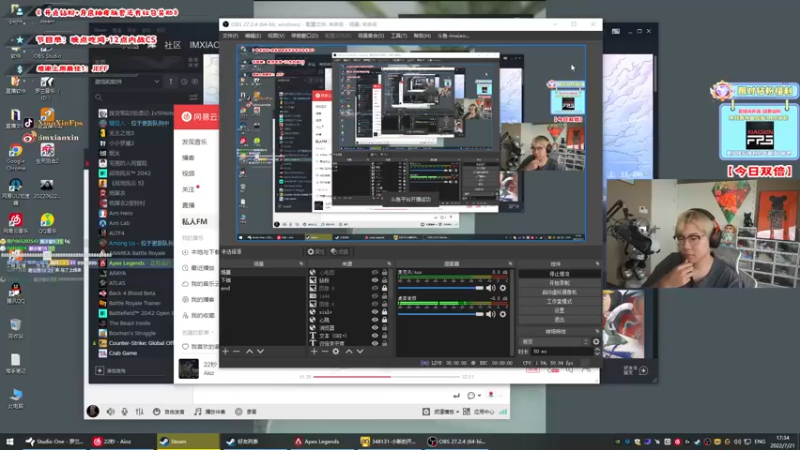Move scene down in OBS list

tap(260, 352)
